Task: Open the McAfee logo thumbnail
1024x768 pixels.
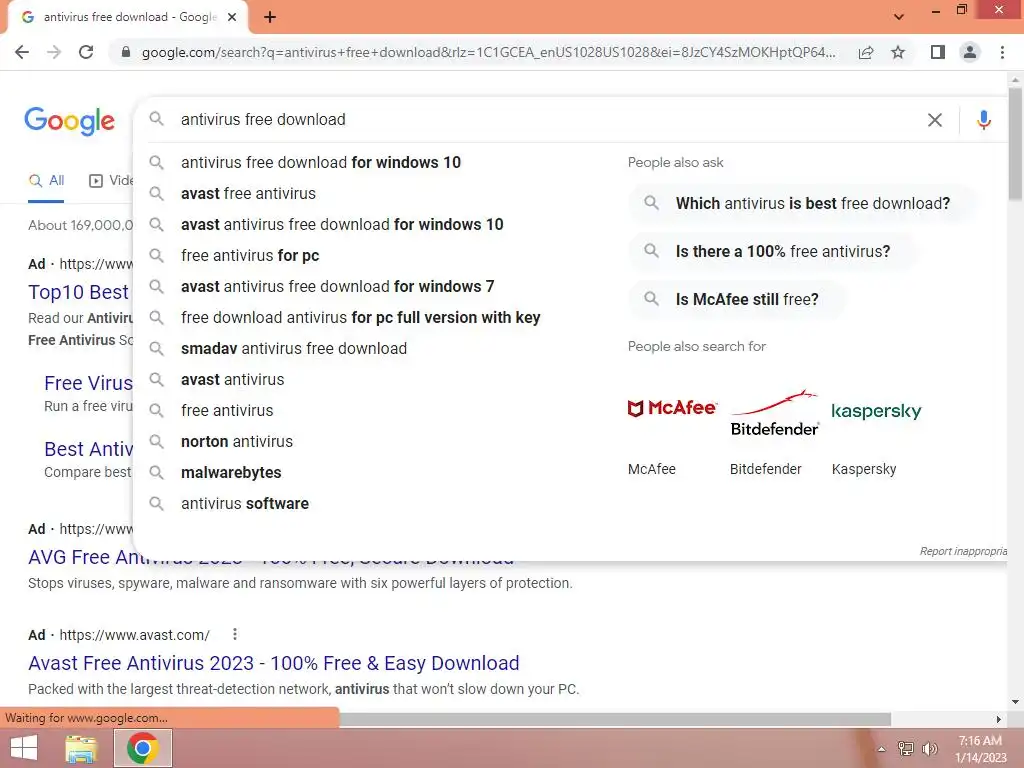Action: [672, 409]
